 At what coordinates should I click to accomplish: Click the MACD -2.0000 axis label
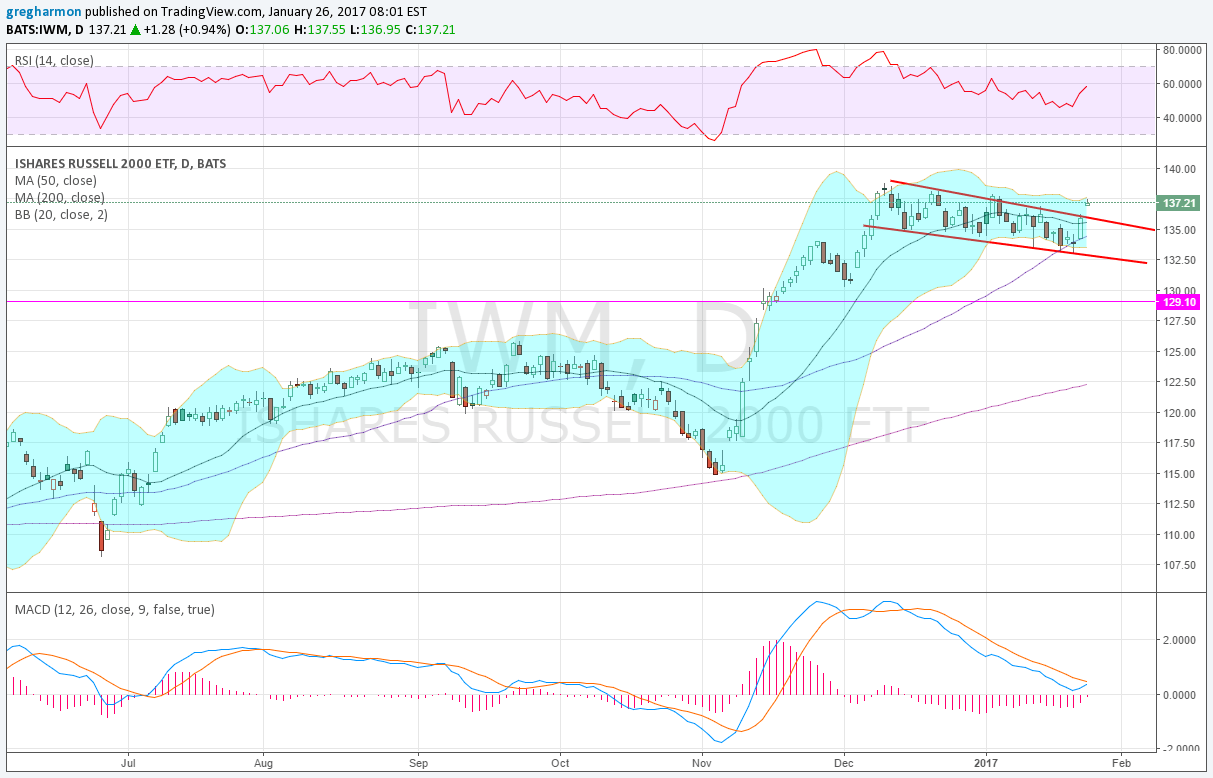[x=1180, y=749]
